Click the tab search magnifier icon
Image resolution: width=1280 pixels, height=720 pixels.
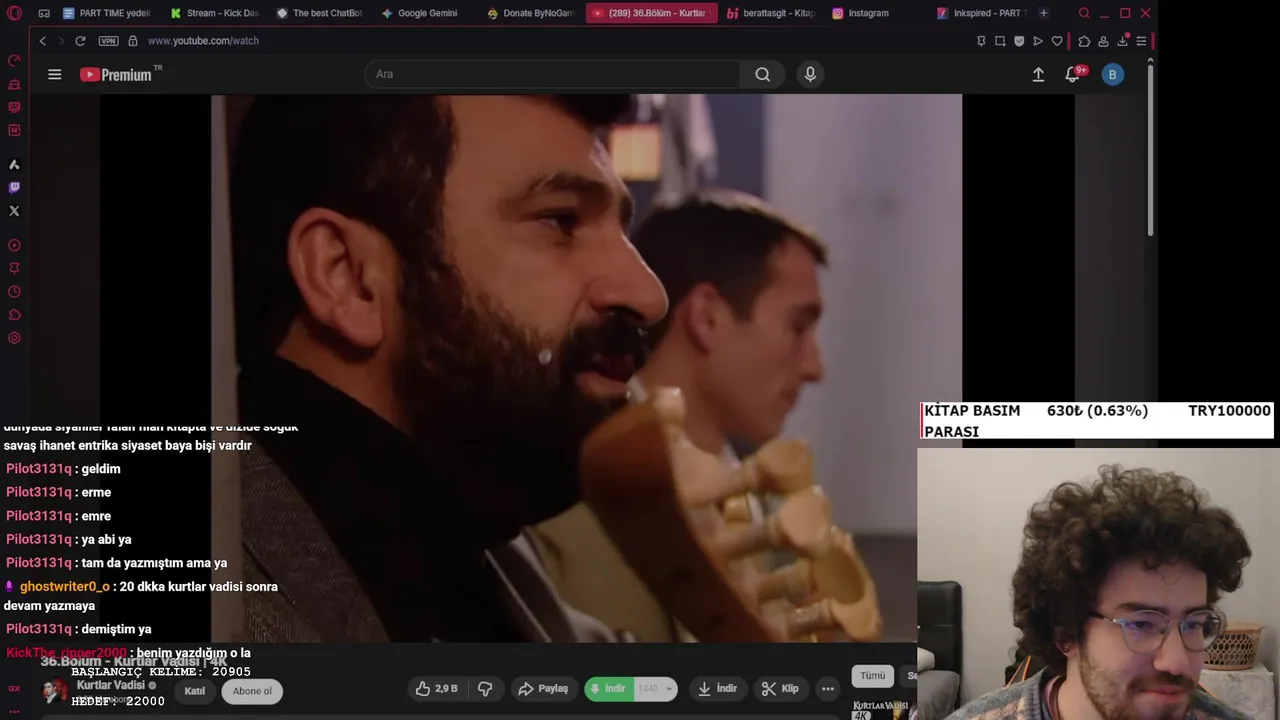pos(1084,13)
